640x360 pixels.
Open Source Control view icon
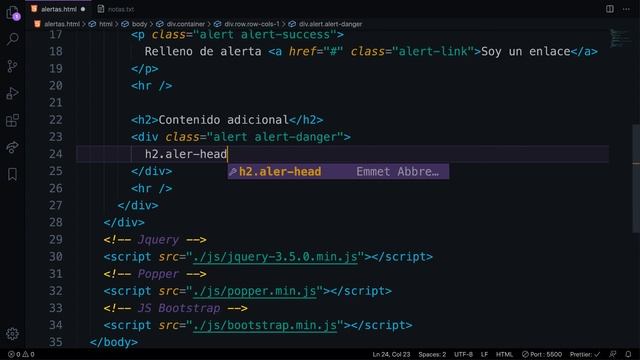(12, 66)
